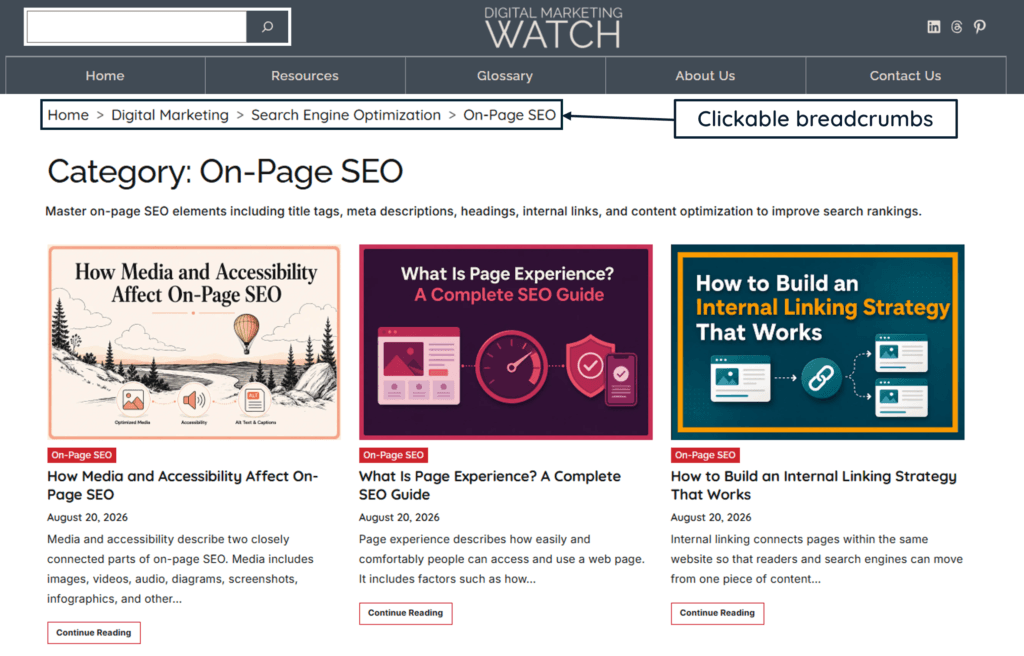Click excerpt starting 'Internal linking connects pages'
1024x656 pixels.
[817, 559]
